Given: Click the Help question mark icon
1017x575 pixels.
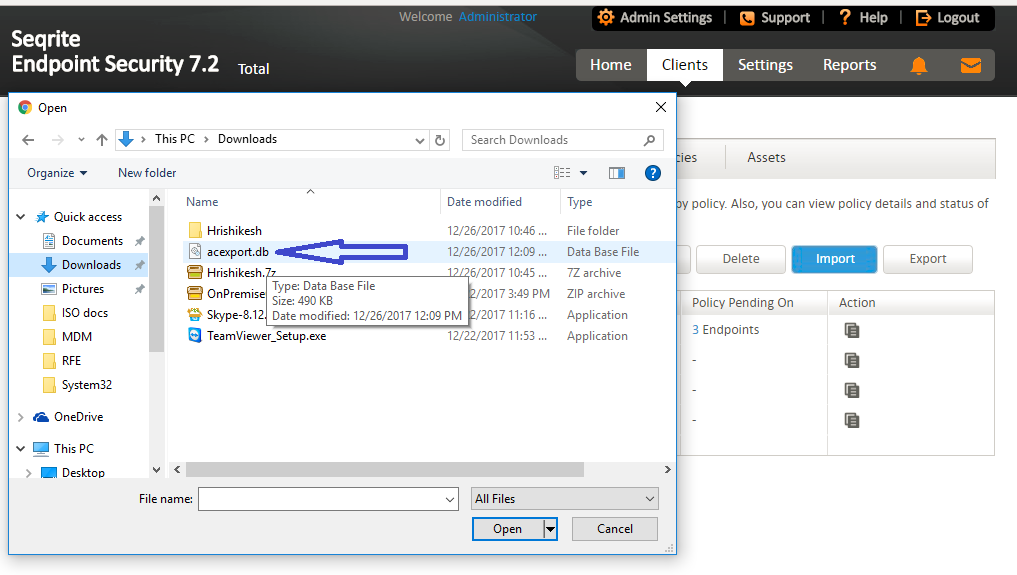Looking at the screenshot, I should tap(844, 17).
